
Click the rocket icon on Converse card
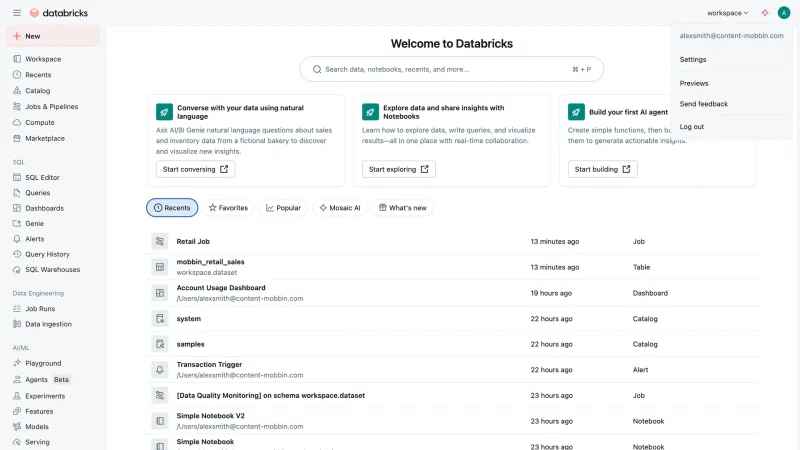(164, 112)
